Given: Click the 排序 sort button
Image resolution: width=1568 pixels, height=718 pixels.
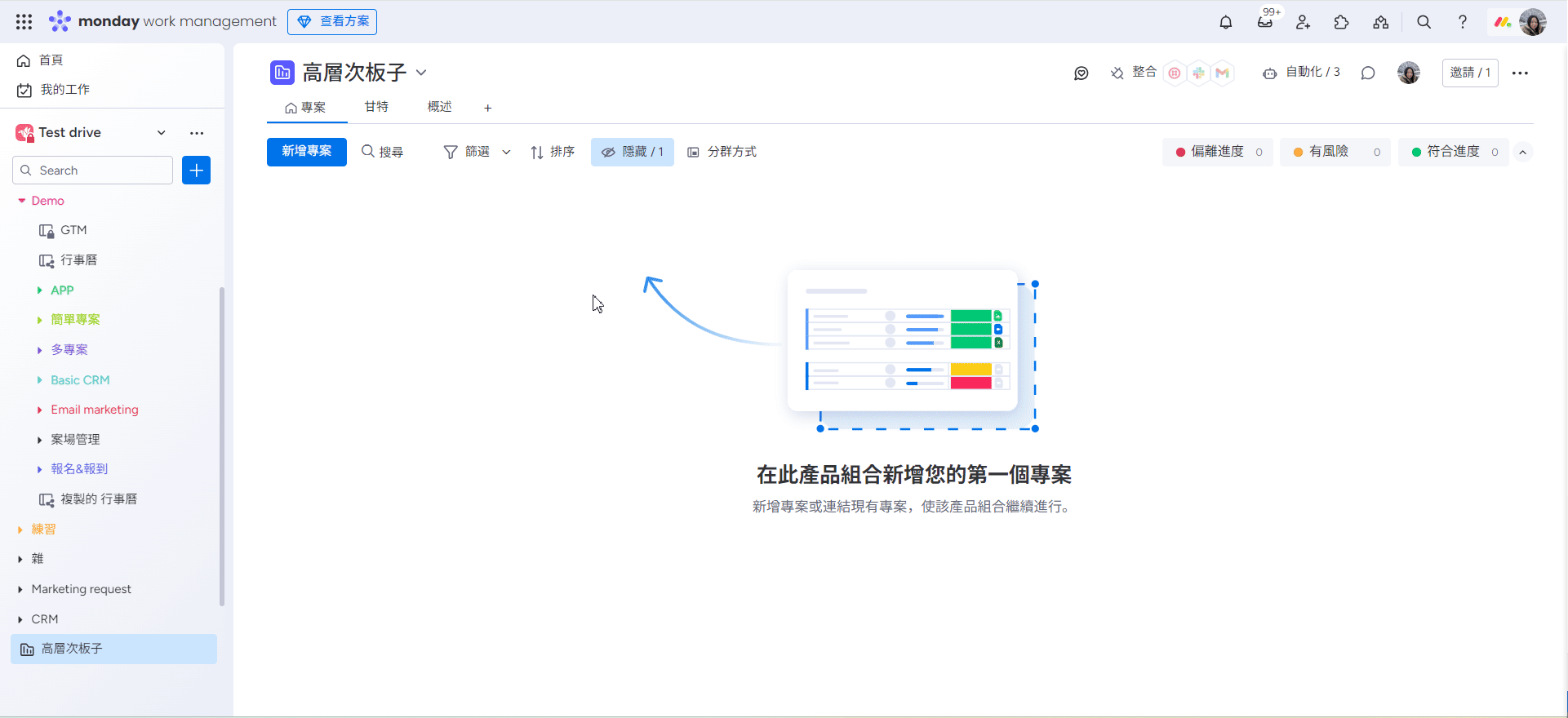Looking at the screenshot, I should 553,152.
